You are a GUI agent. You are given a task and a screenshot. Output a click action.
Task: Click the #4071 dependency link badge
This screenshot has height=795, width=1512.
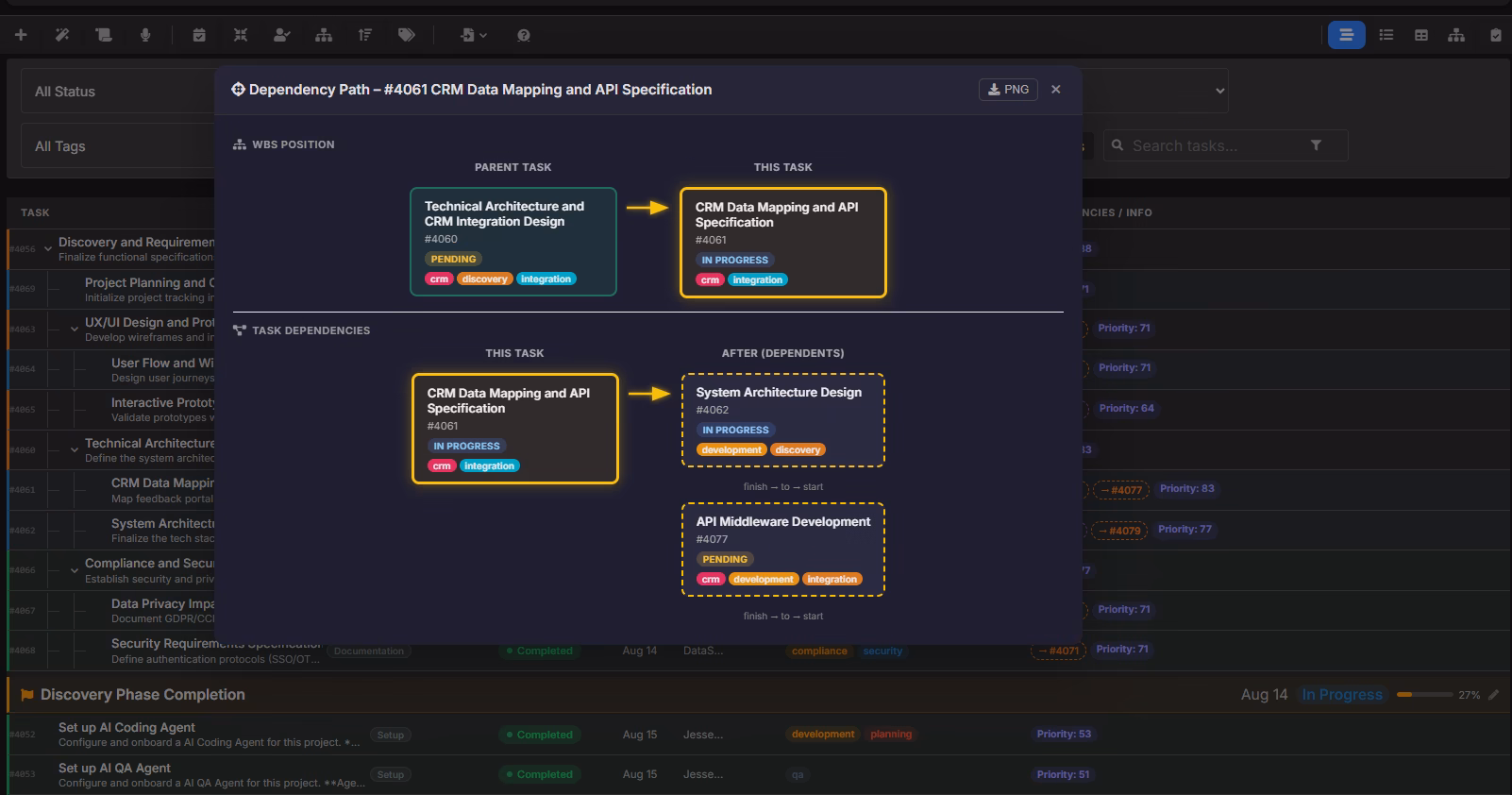[1058, 651]
